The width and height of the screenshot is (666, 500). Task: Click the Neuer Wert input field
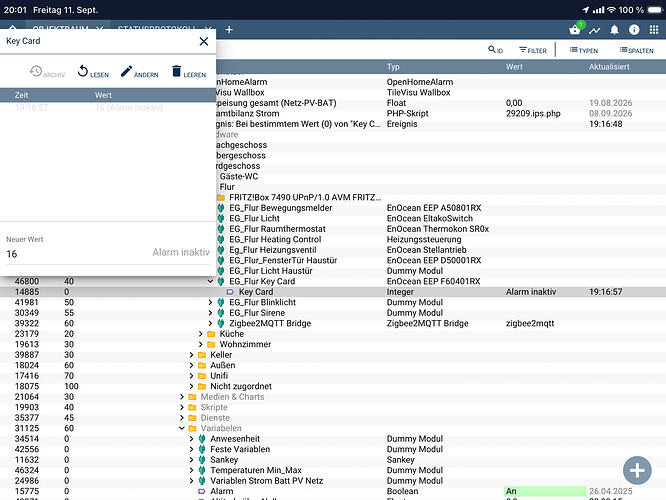click(108, 254)
